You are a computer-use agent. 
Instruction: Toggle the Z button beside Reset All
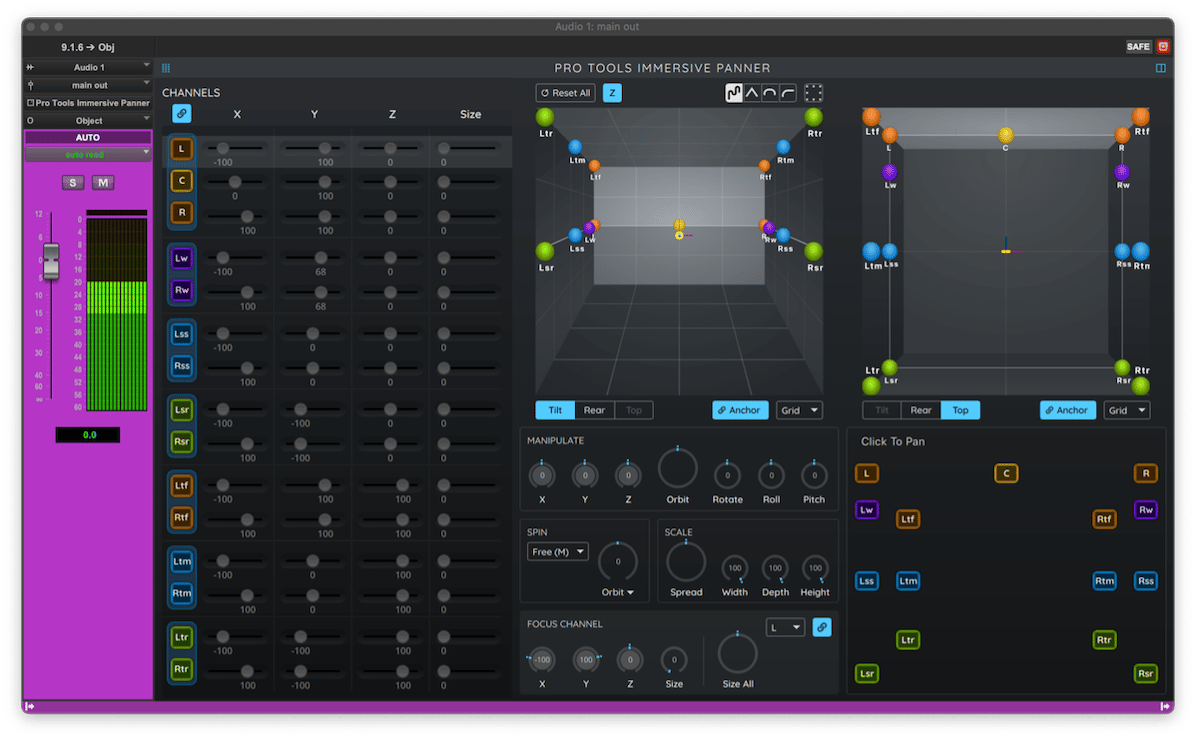(612, 93)
